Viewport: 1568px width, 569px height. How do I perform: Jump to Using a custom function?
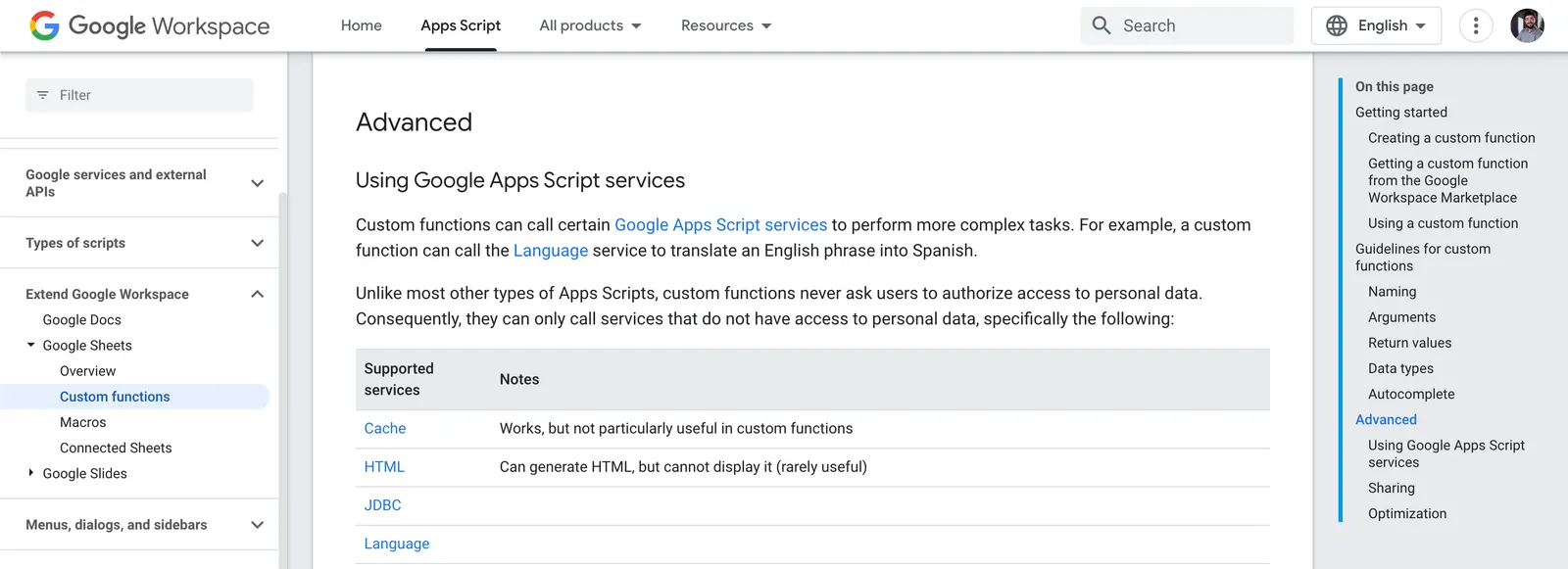tap(1443, 223)
